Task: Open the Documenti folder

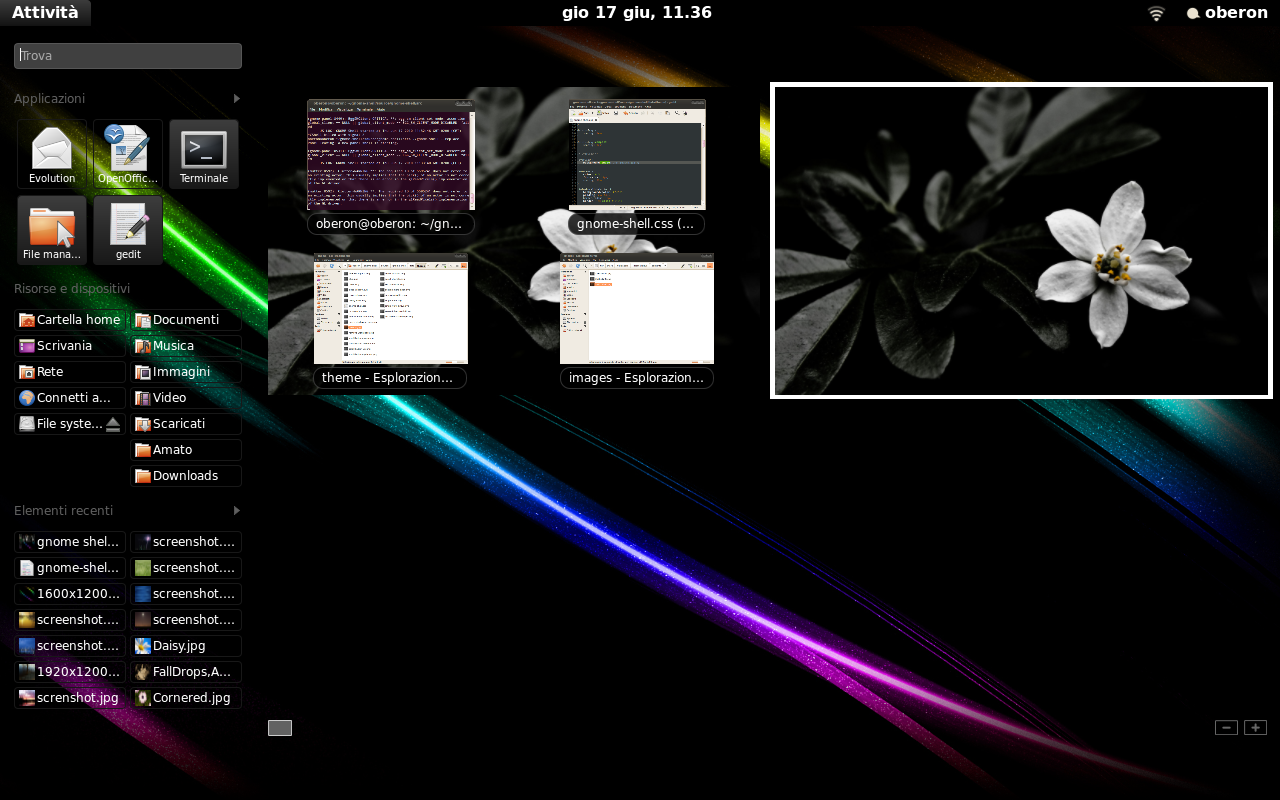Action: tap(186, 320)
